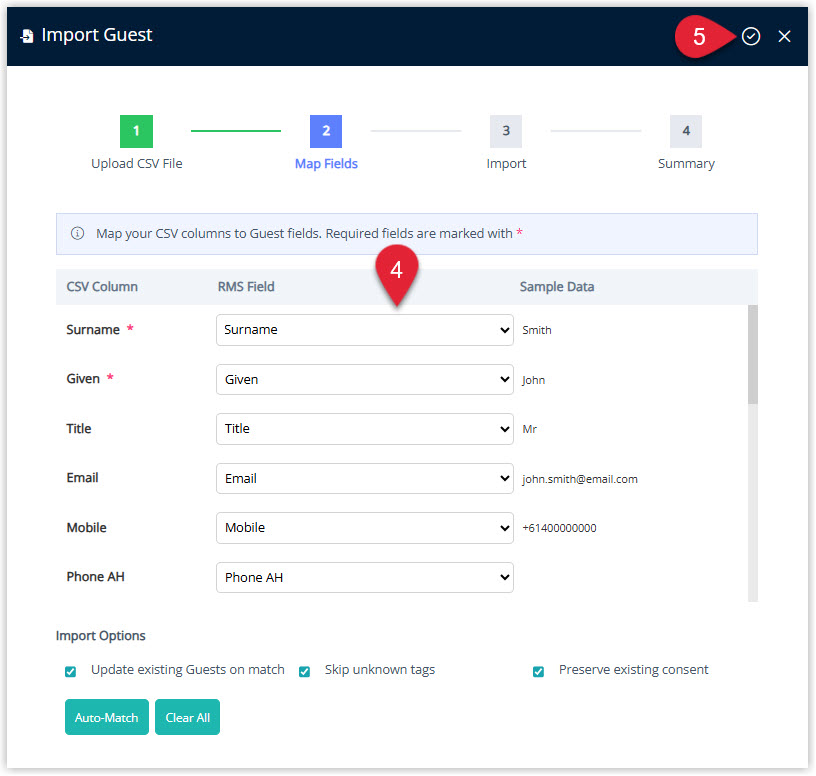This screenshot has height=776, width=816.
Task: Click the sample value Smith
Action: [537, 330]
